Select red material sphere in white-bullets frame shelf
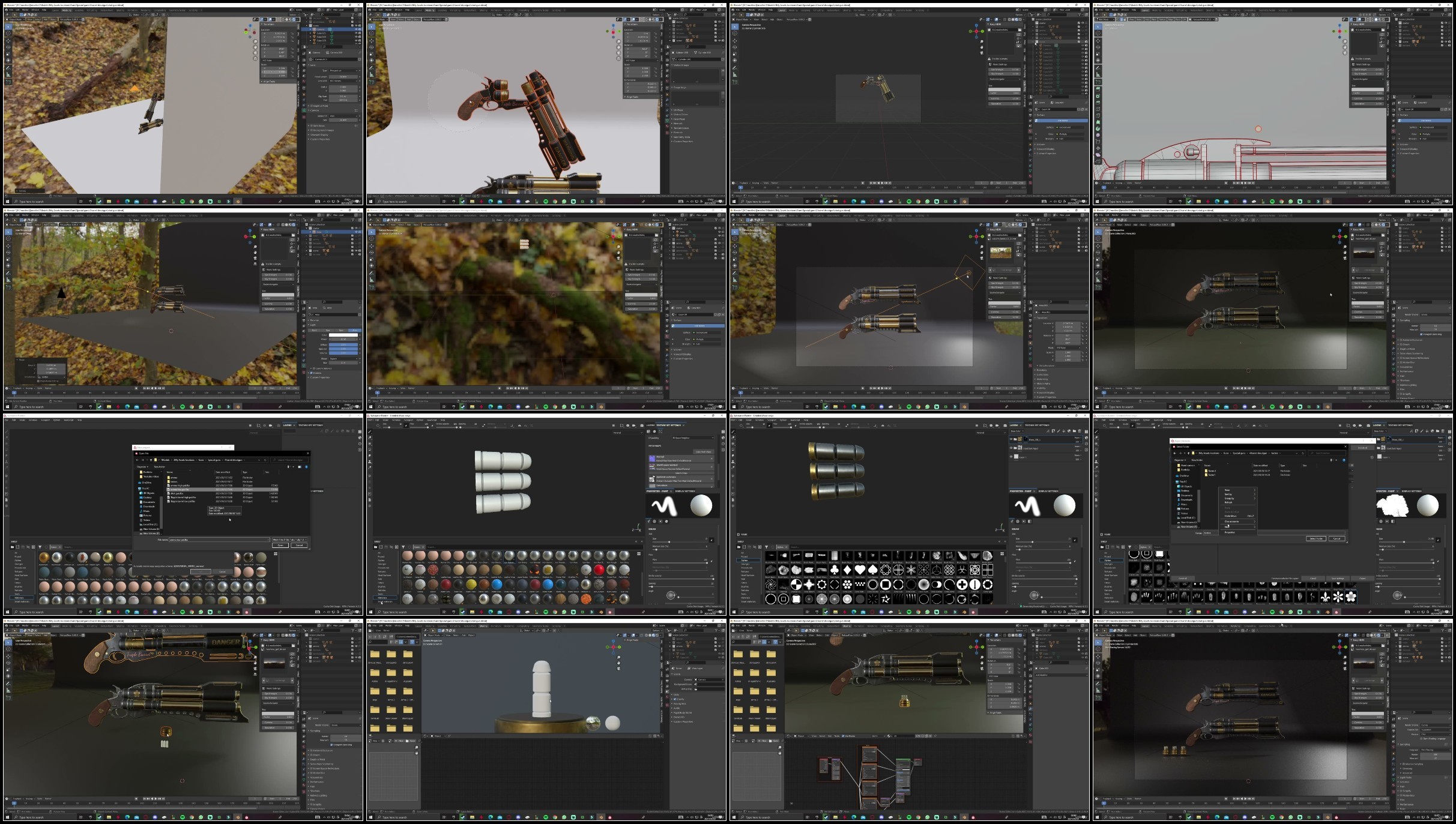The height and width of the screenshot is (824, 1456). [x=599, y=570]
